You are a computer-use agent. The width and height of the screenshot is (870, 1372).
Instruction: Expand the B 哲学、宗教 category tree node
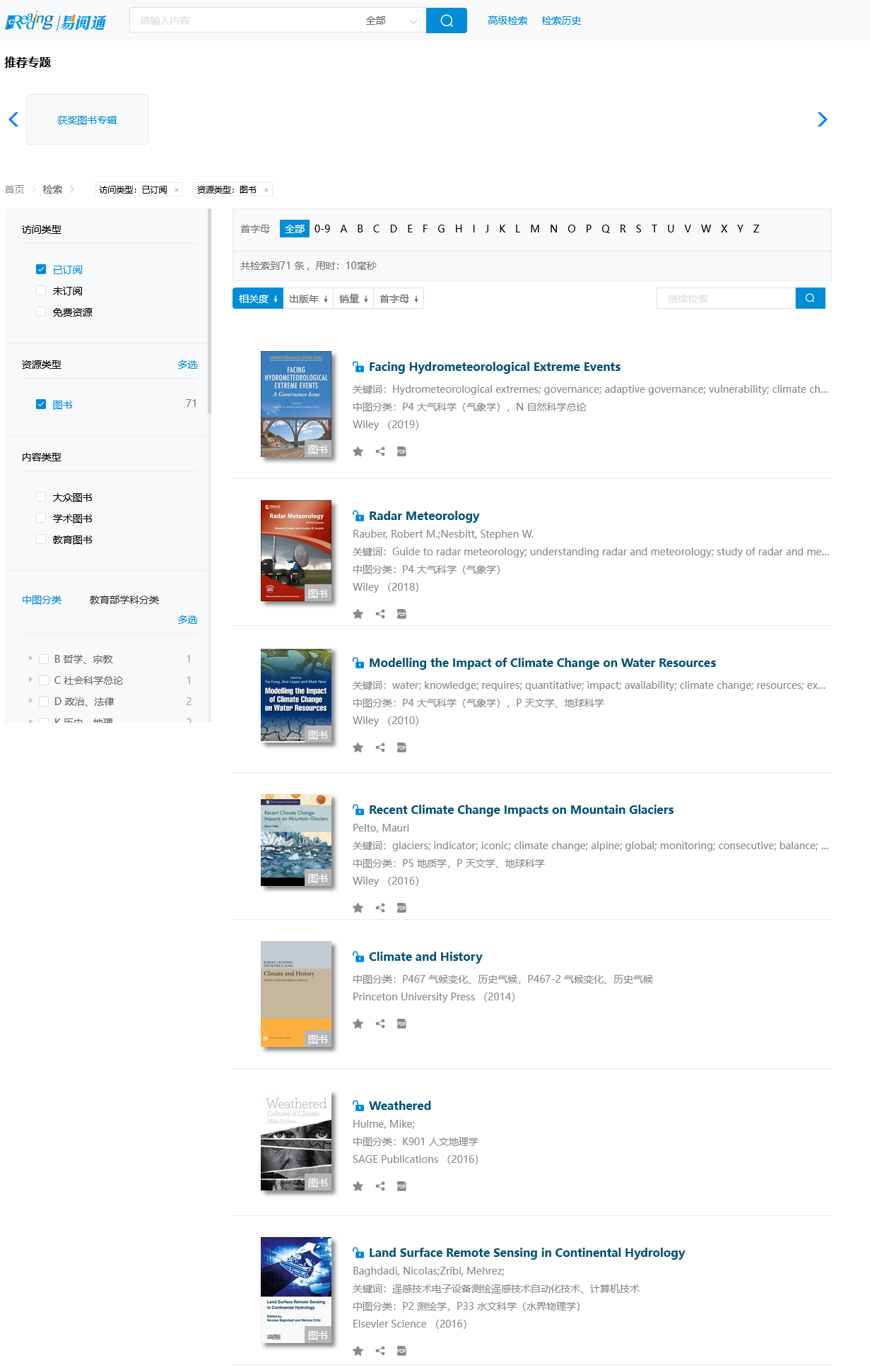point(30,658)
